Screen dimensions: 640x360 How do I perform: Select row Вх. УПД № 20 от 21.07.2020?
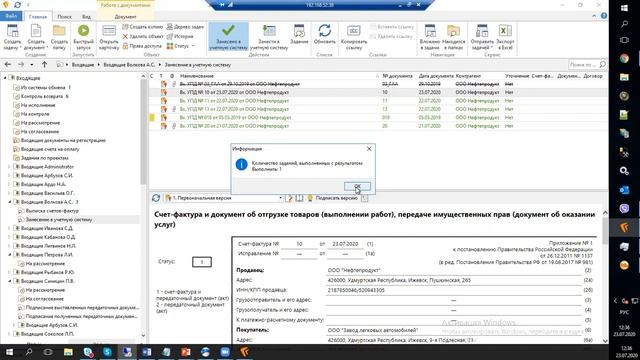pyautogui.click(x=378, y=126)
